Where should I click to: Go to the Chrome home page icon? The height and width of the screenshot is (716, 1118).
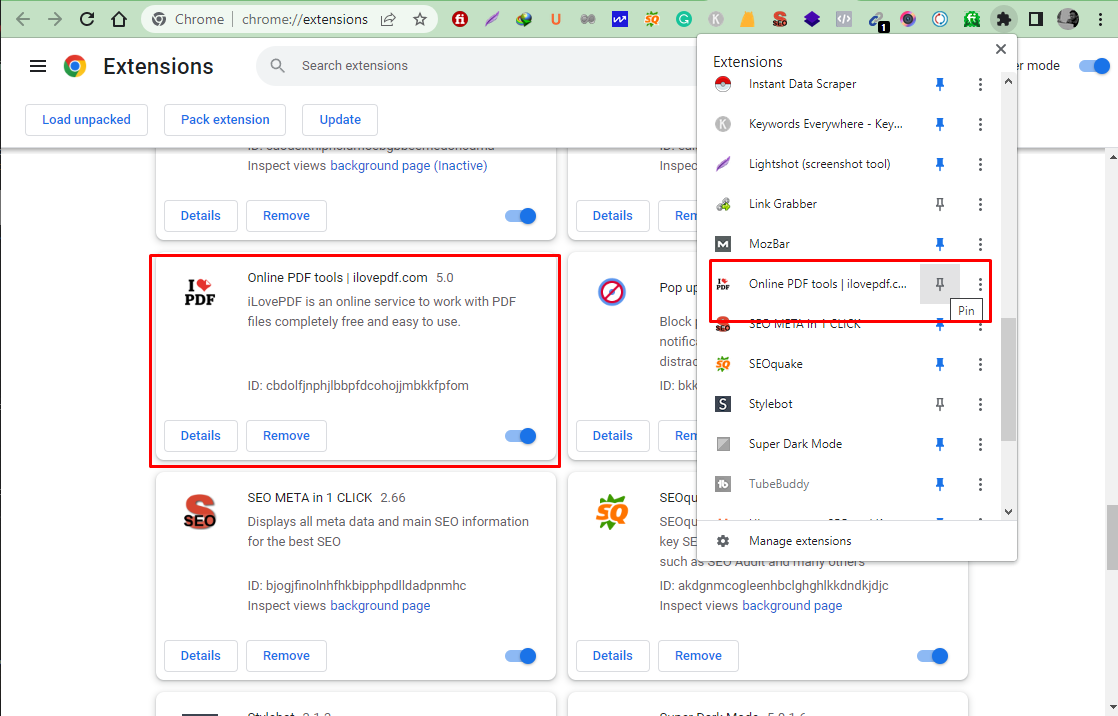[x=119, y=19]
